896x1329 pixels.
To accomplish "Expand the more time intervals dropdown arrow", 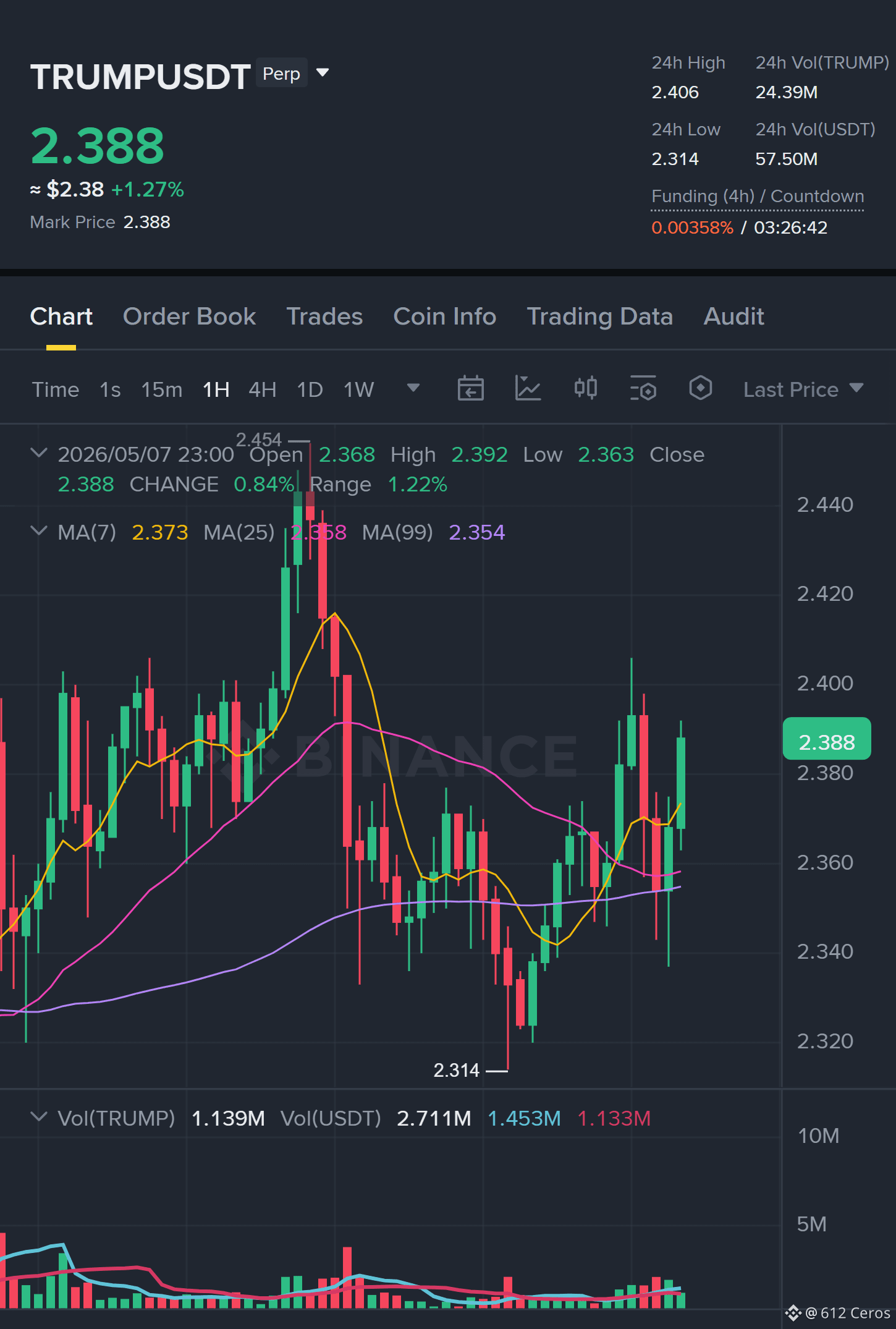I will click(x=413, y=388).
